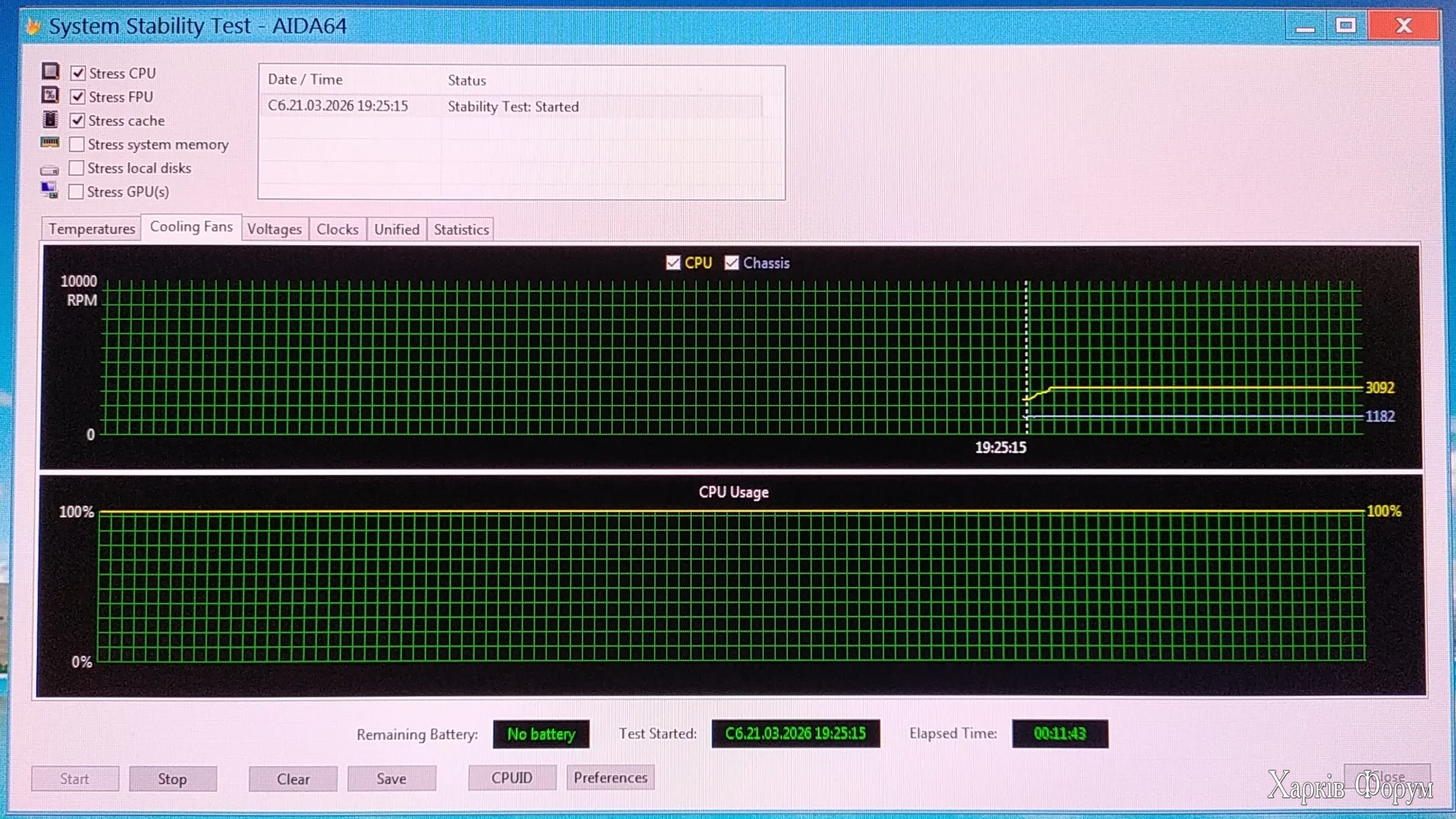Save the stability test results
The image size is (1456, 819).
tap(391, 779)
